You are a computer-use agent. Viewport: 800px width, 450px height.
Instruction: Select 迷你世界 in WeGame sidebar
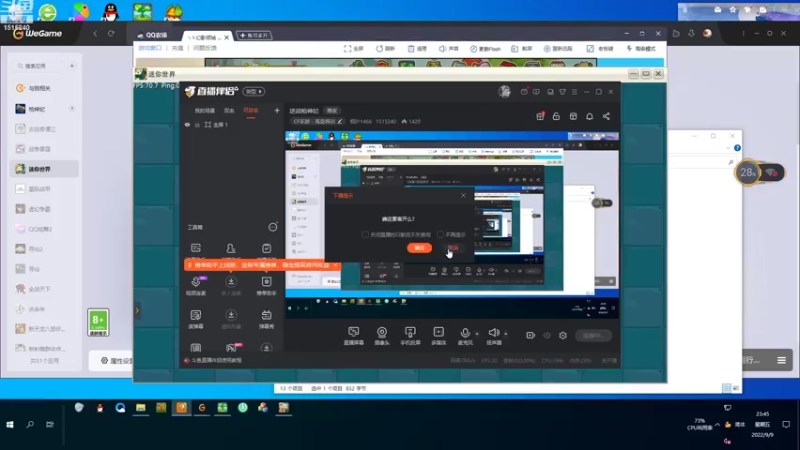coord(44,169)
